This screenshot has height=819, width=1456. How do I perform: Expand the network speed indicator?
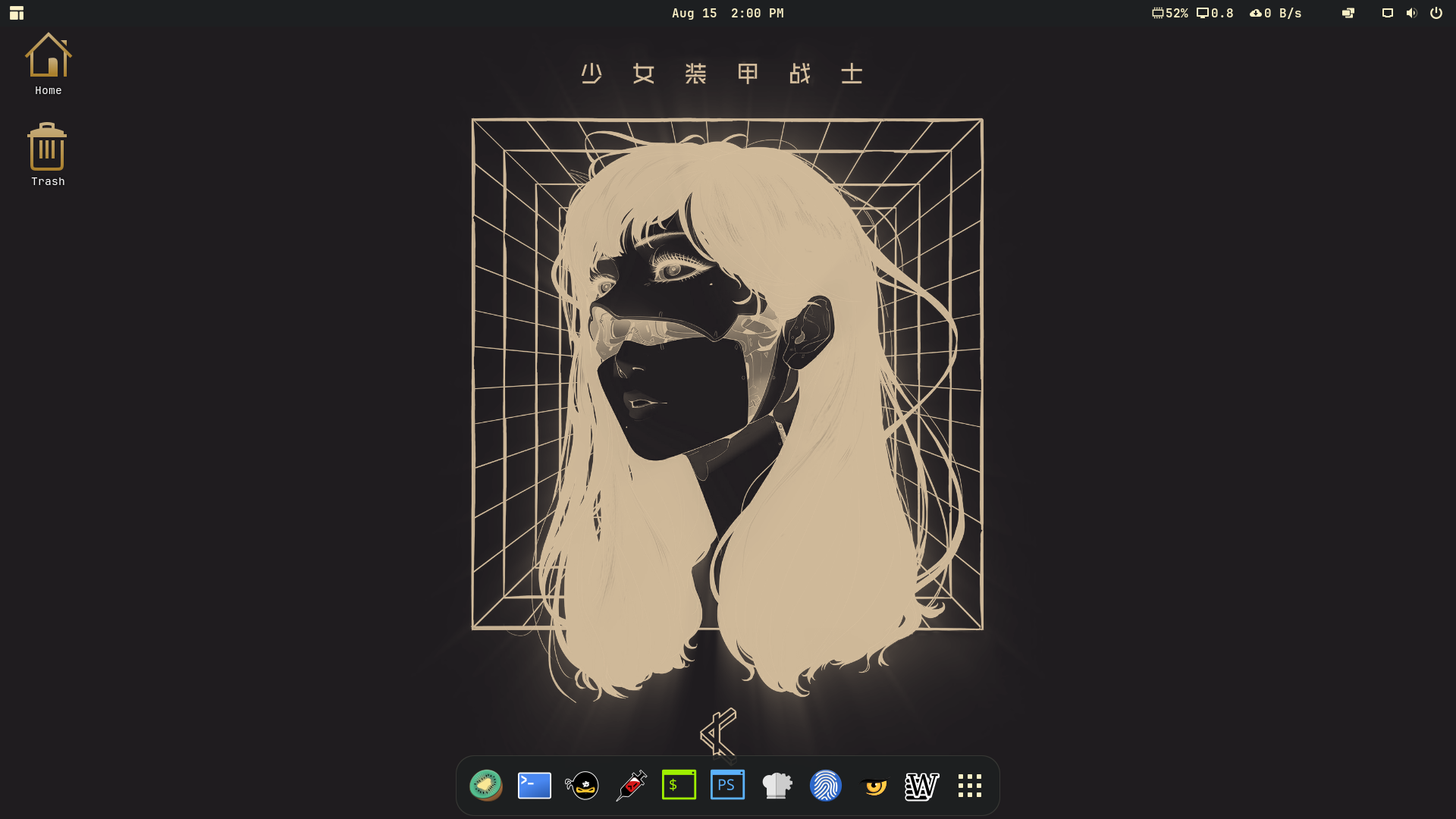tap(1276, 13)
